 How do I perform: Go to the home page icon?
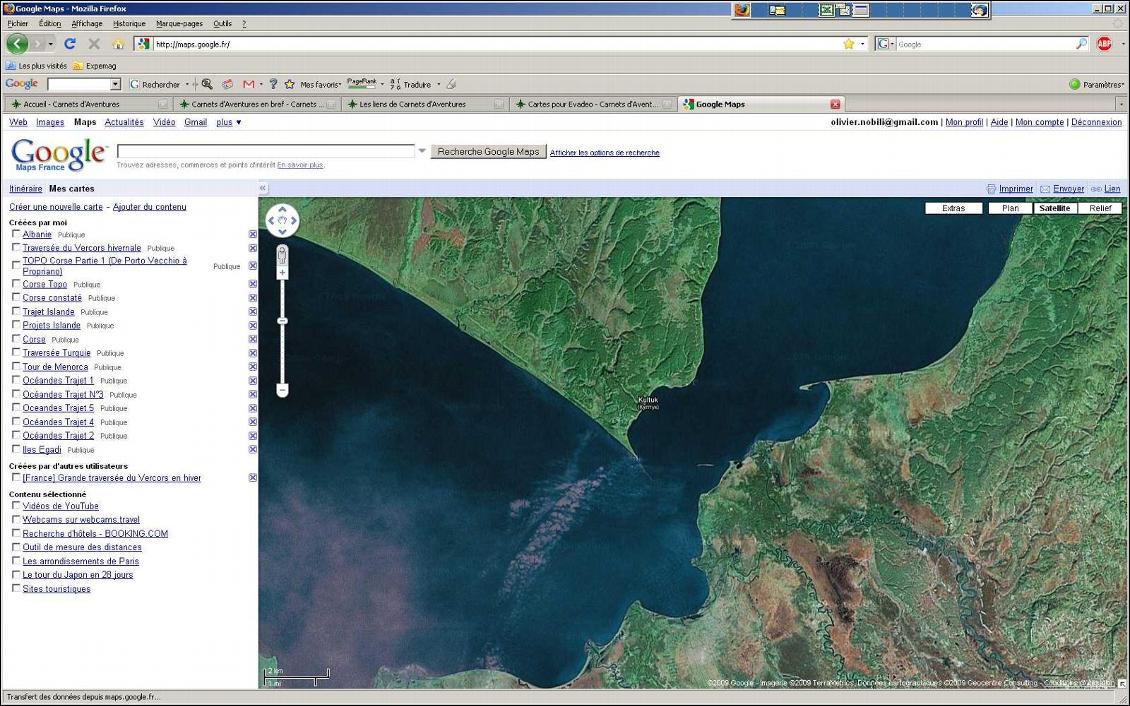tap(118, 44)
